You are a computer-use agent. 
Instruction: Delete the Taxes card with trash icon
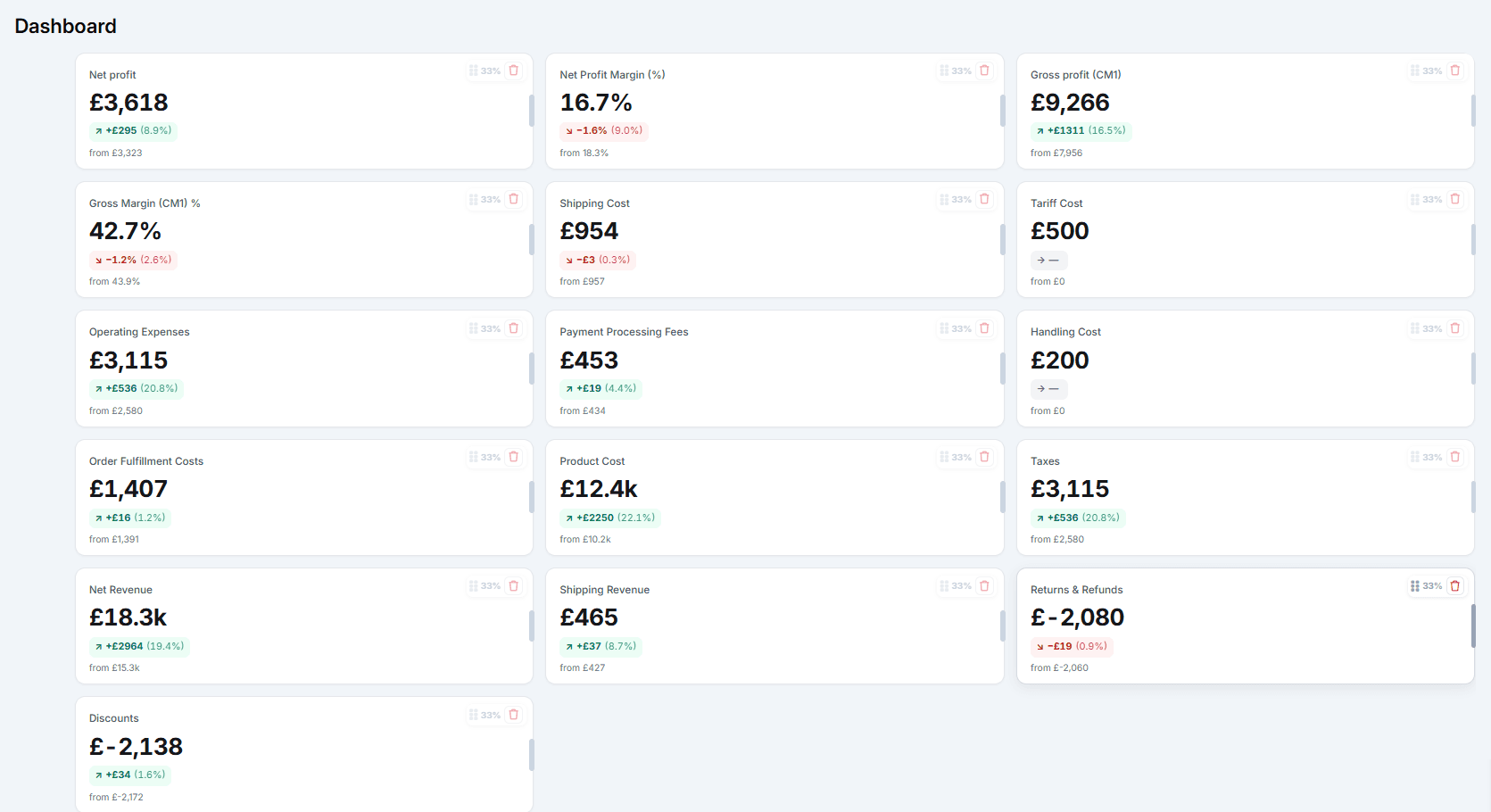pyautogui.click(x=1455, y=457)
